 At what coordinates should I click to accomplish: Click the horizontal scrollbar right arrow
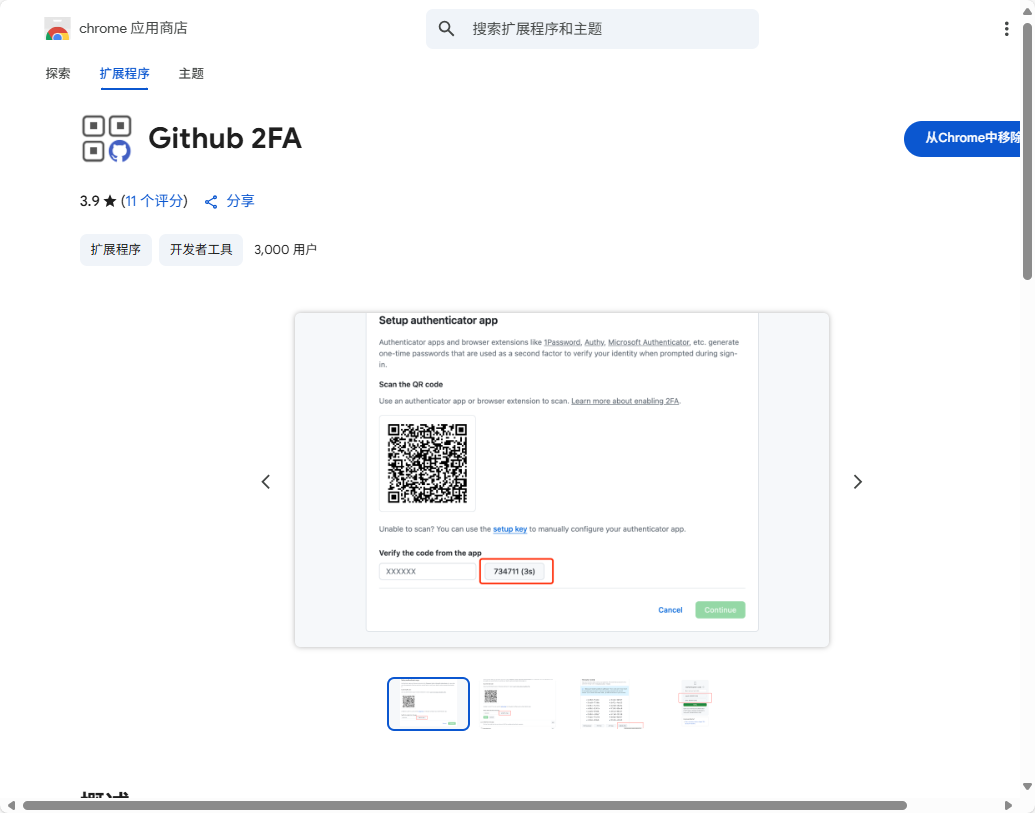tap(1008, 805)
